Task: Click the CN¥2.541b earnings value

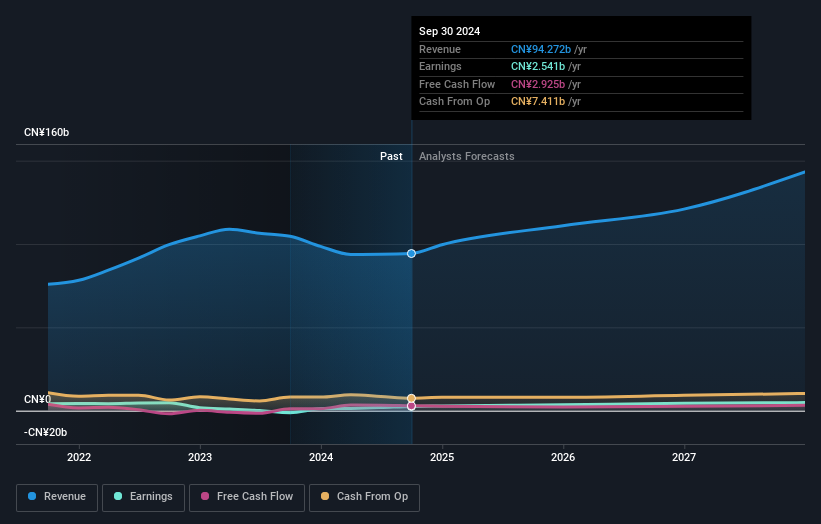Action: click(x=538, y=66)
